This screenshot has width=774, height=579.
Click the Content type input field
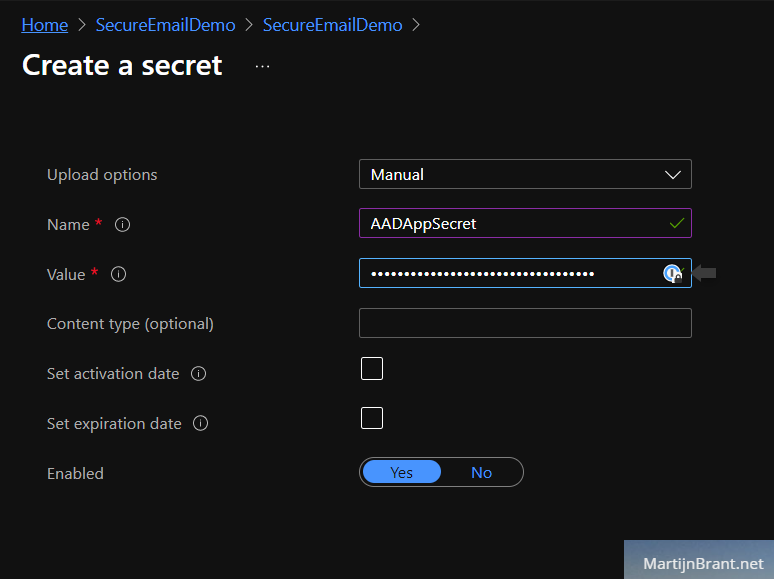point(525,323)
